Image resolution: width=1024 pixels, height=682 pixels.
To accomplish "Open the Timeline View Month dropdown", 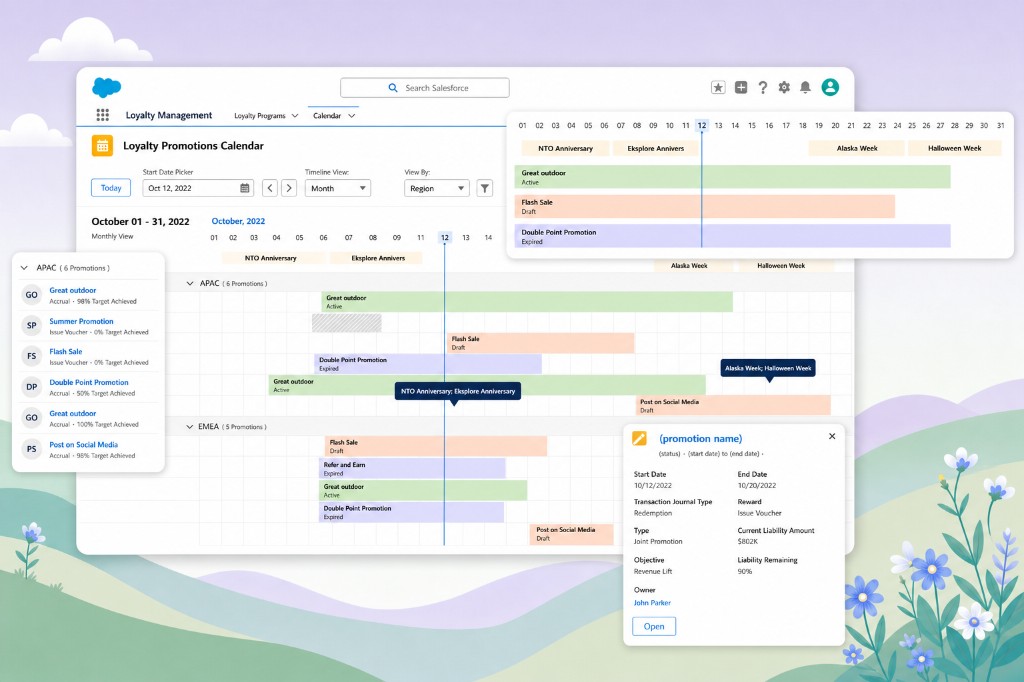I will tap(338, 188).
